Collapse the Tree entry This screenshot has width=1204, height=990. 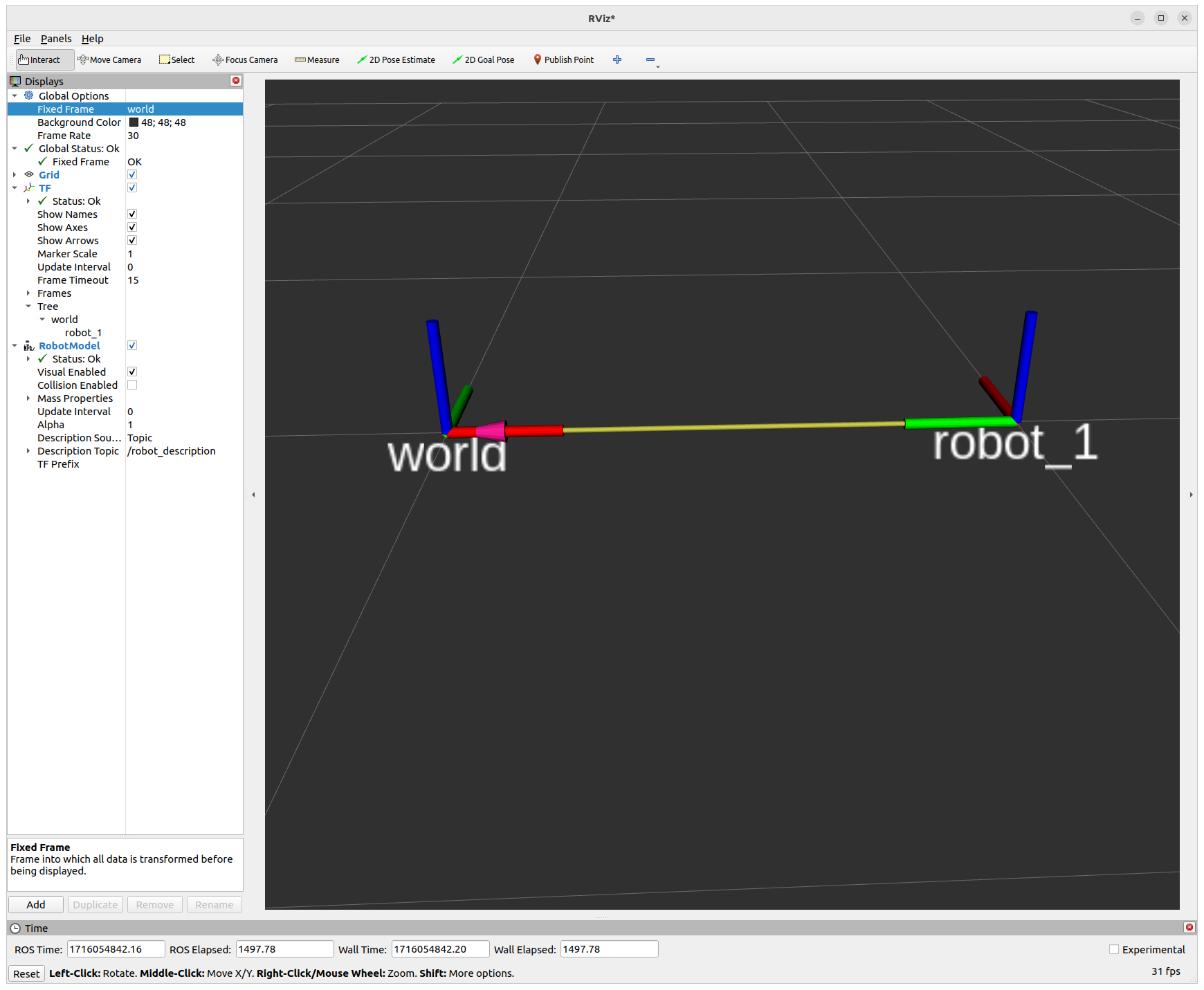click(x=28, y=306)
